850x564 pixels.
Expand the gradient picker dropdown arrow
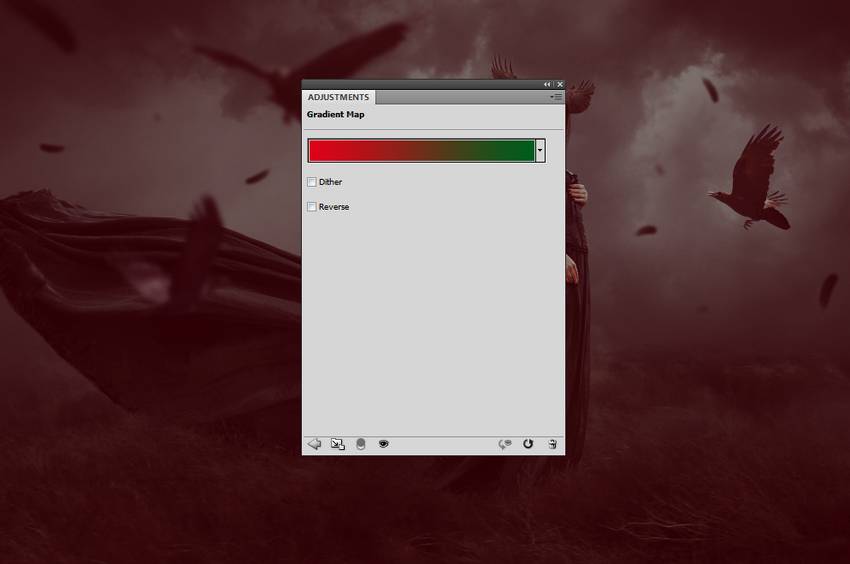540,151
